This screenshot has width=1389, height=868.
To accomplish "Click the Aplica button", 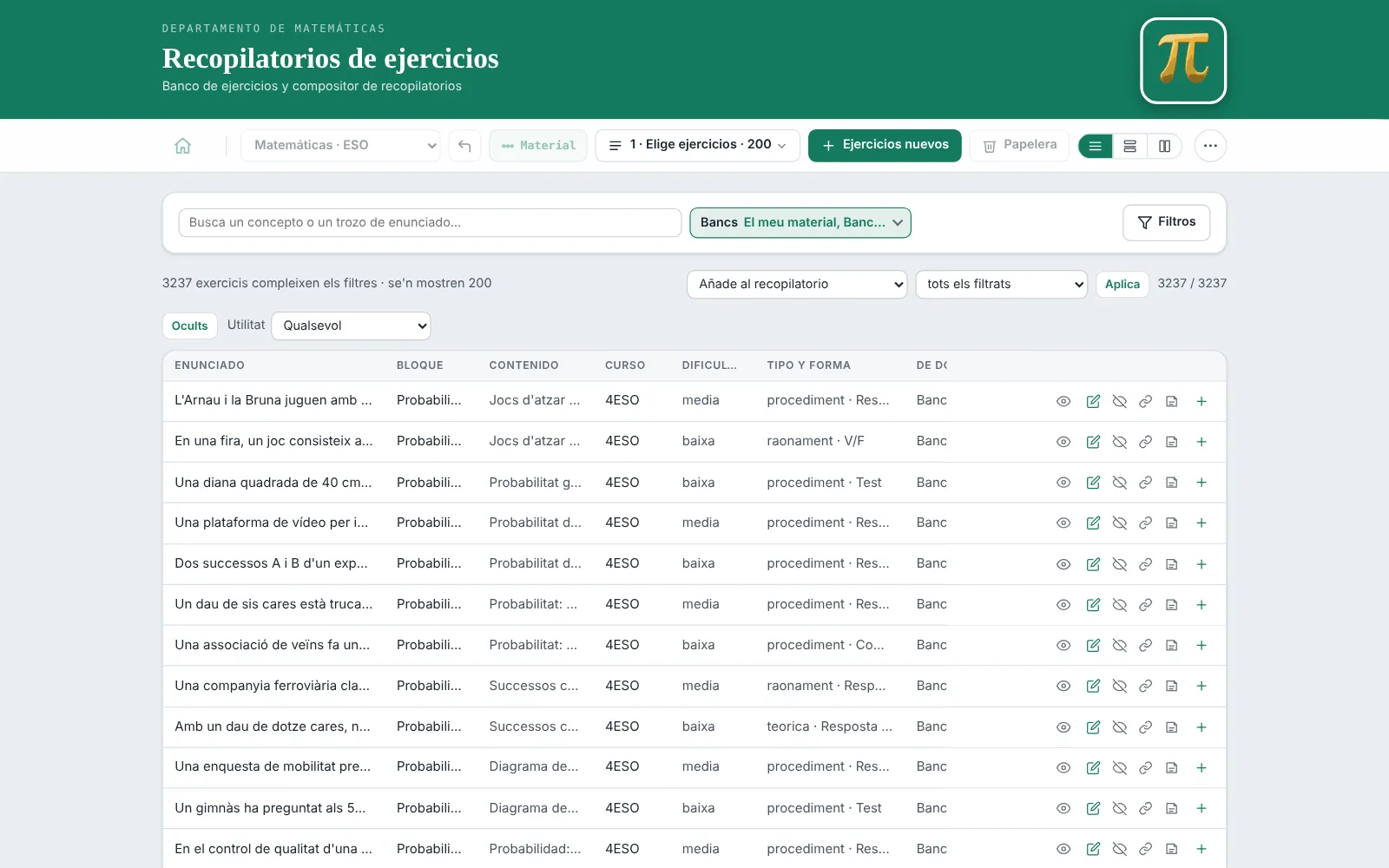I will 1122,284.
